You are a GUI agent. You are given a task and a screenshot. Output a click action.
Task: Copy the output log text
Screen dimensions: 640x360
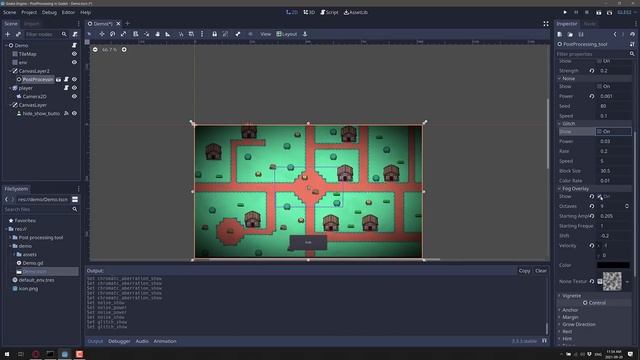click(x=524, y=271)
